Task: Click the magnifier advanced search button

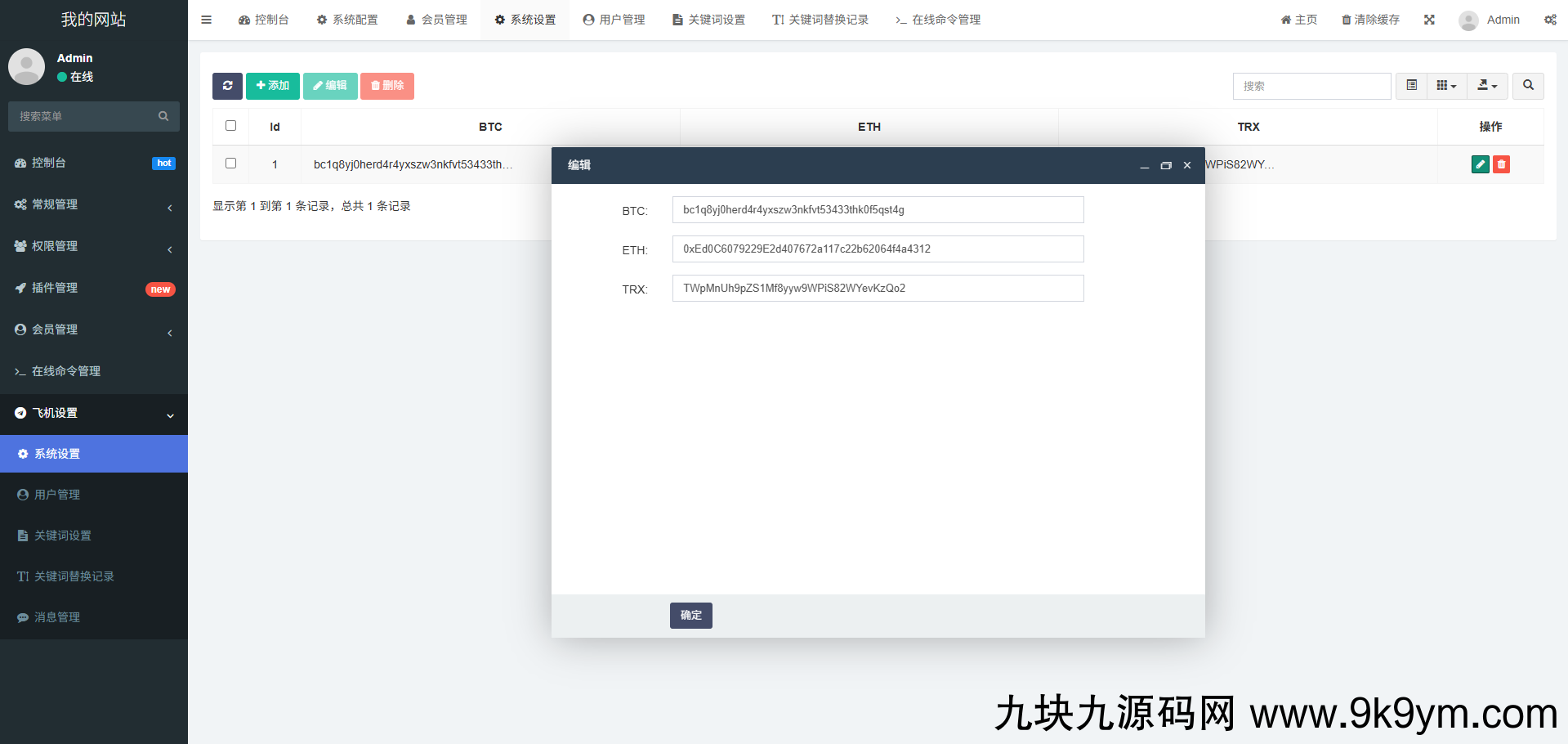Action: (x=1528, y=86)
